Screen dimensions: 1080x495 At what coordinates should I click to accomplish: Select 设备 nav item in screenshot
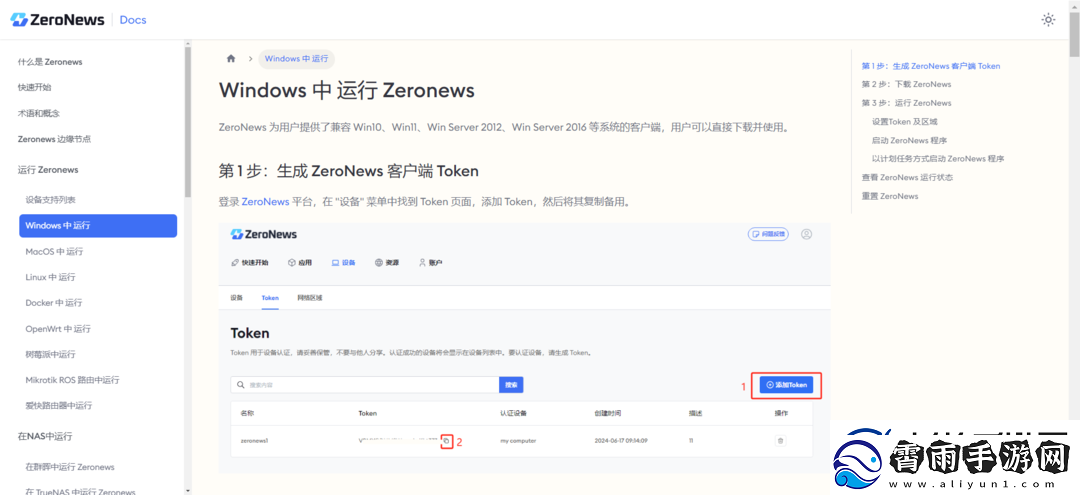click(344, 263)
